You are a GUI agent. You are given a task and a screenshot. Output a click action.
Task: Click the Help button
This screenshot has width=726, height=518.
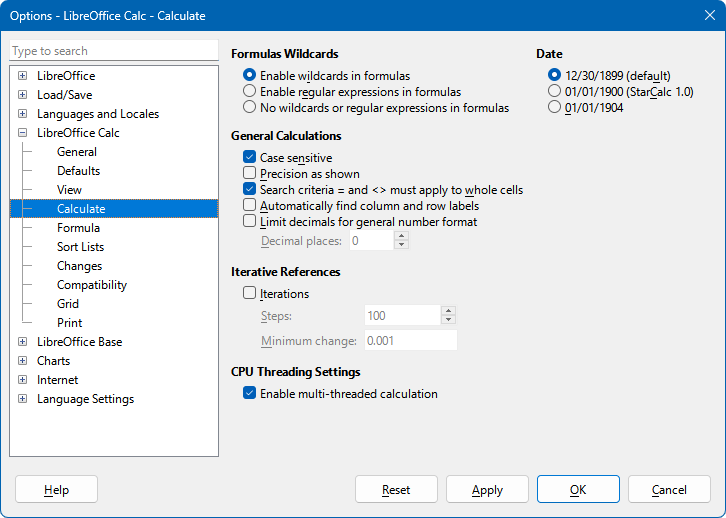pyautogui.click(x=56, y=489)
